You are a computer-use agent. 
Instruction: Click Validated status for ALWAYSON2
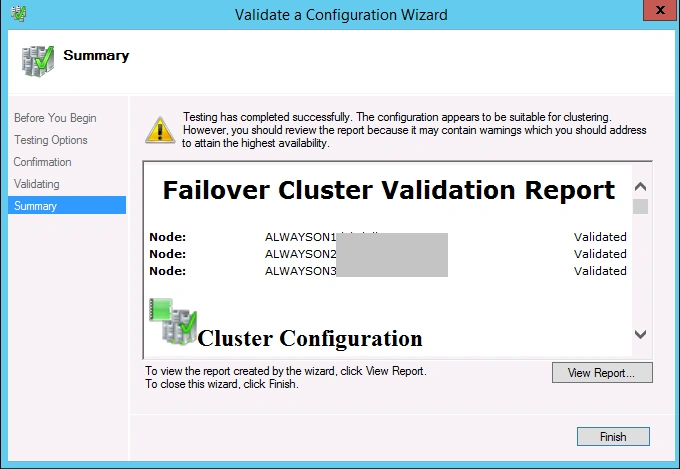coord(600,254)
